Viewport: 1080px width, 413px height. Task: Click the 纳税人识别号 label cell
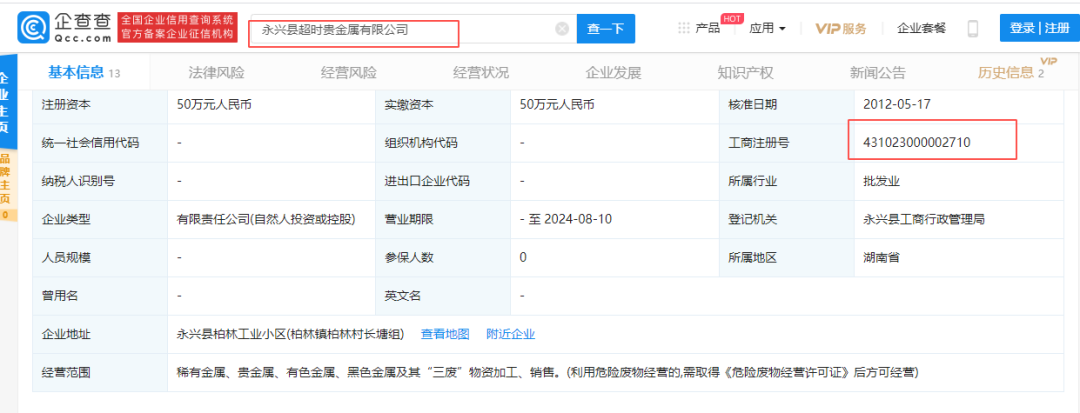(99, 182)
